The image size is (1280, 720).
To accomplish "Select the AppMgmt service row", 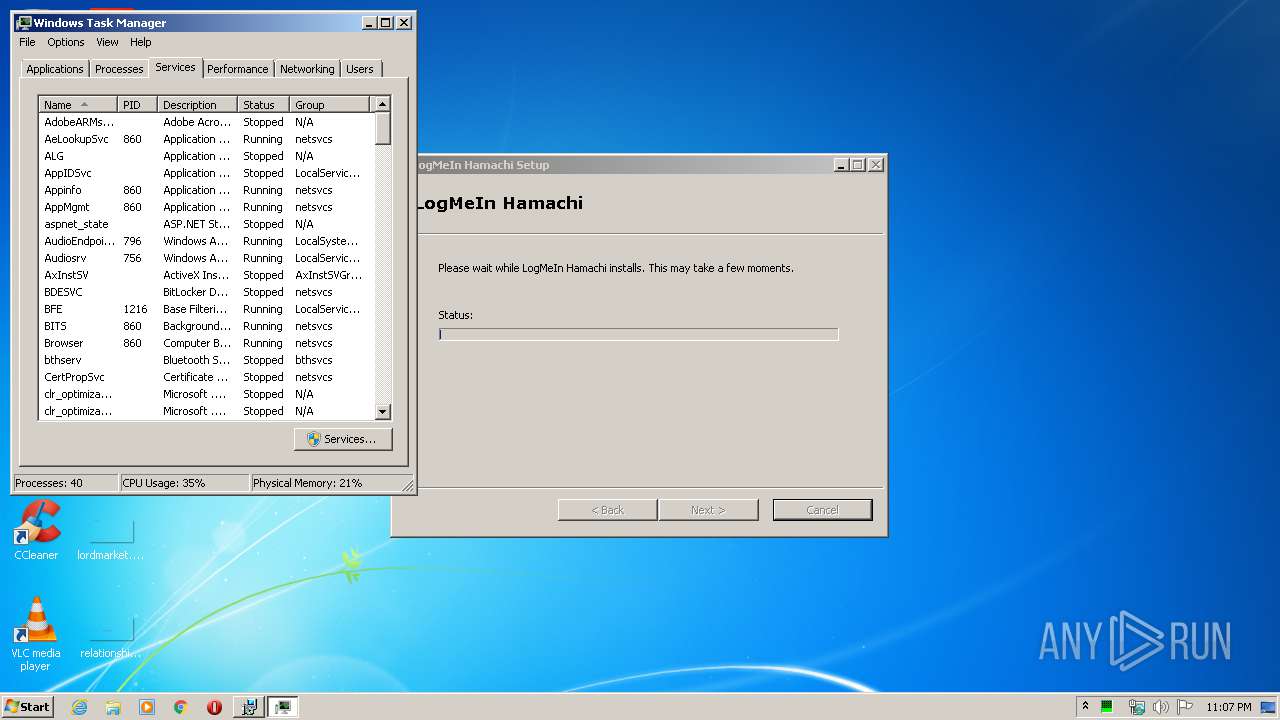I will [206, 207].
